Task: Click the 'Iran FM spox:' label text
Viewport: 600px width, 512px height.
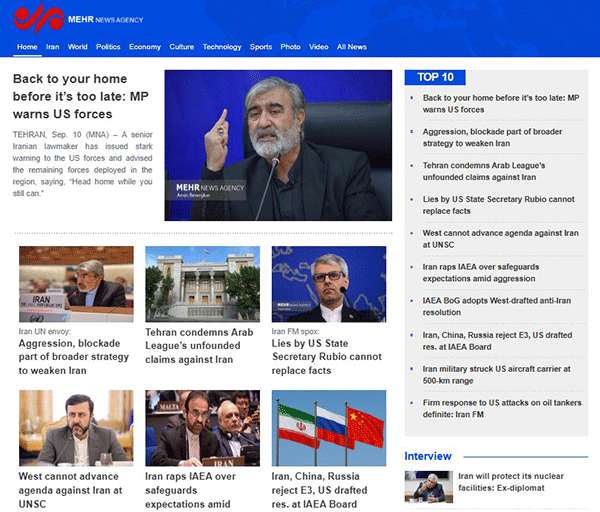Action: [295, 331]
